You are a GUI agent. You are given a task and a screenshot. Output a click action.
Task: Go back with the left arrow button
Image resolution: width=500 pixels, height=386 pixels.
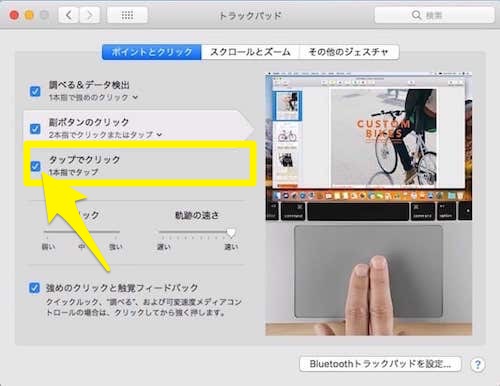(x=69, y=15)
